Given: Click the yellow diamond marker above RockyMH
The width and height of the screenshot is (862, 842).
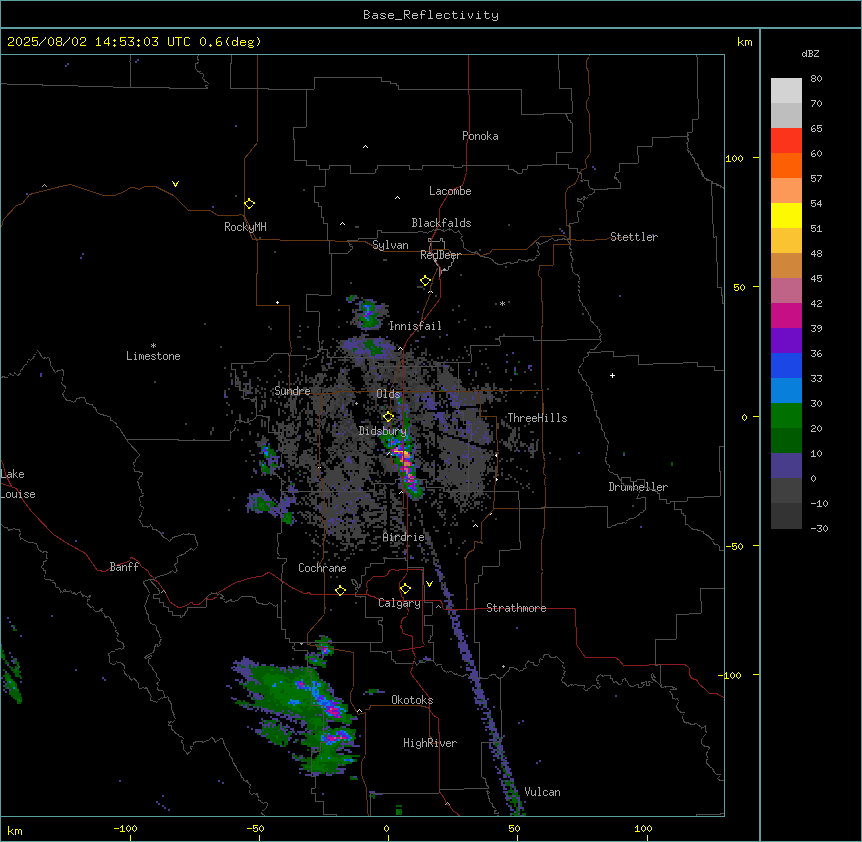Looking at the screenshot, I should pyautogui.click(x=249, y=204).
